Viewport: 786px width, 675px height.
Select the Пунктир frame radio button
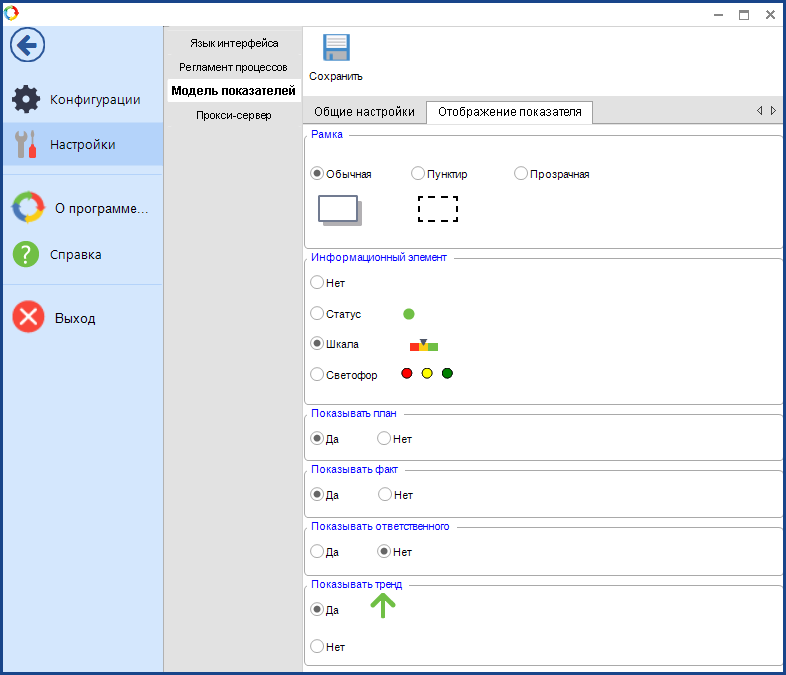pyautogui.click(x=418, y=173)
